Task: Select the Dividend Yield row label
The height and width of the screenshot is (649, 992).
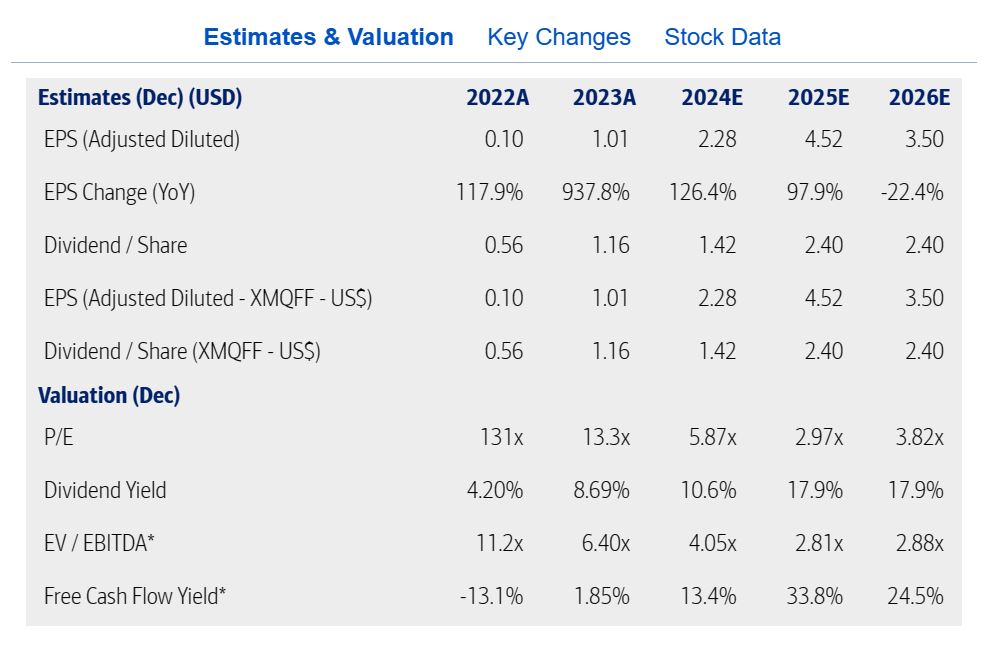Action: click(x=105, y=490)
